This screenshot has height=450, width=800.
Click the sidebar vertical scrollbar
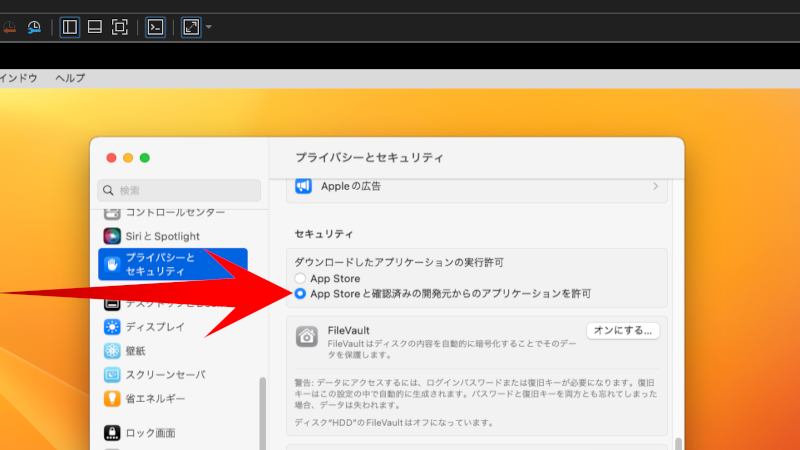pyautogui.click(x=263, y=413)
